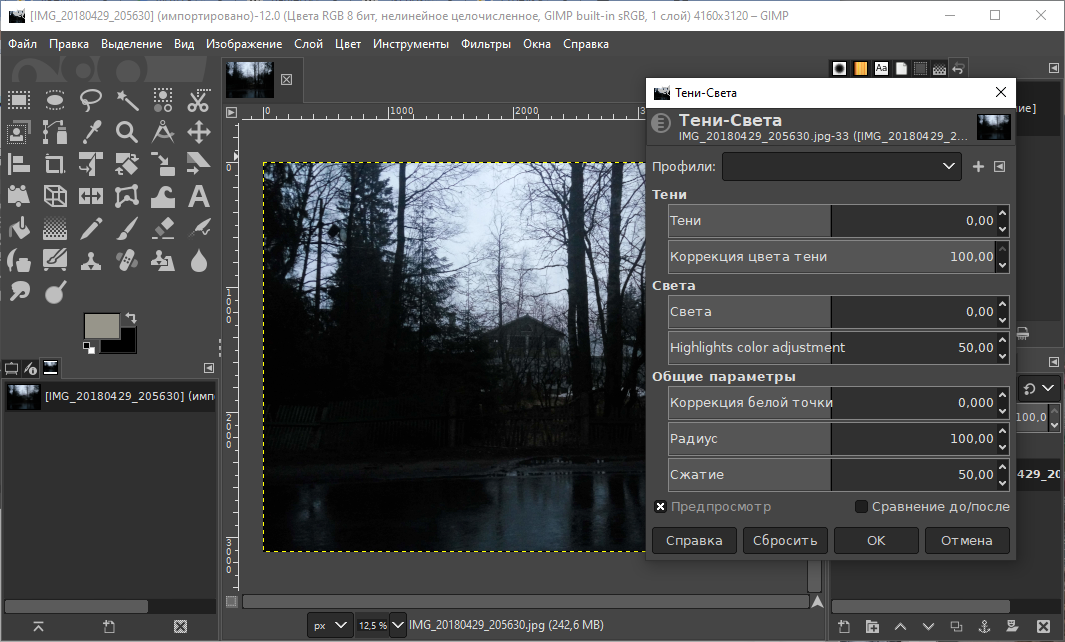Open the Выделение menu

(132, 44)
